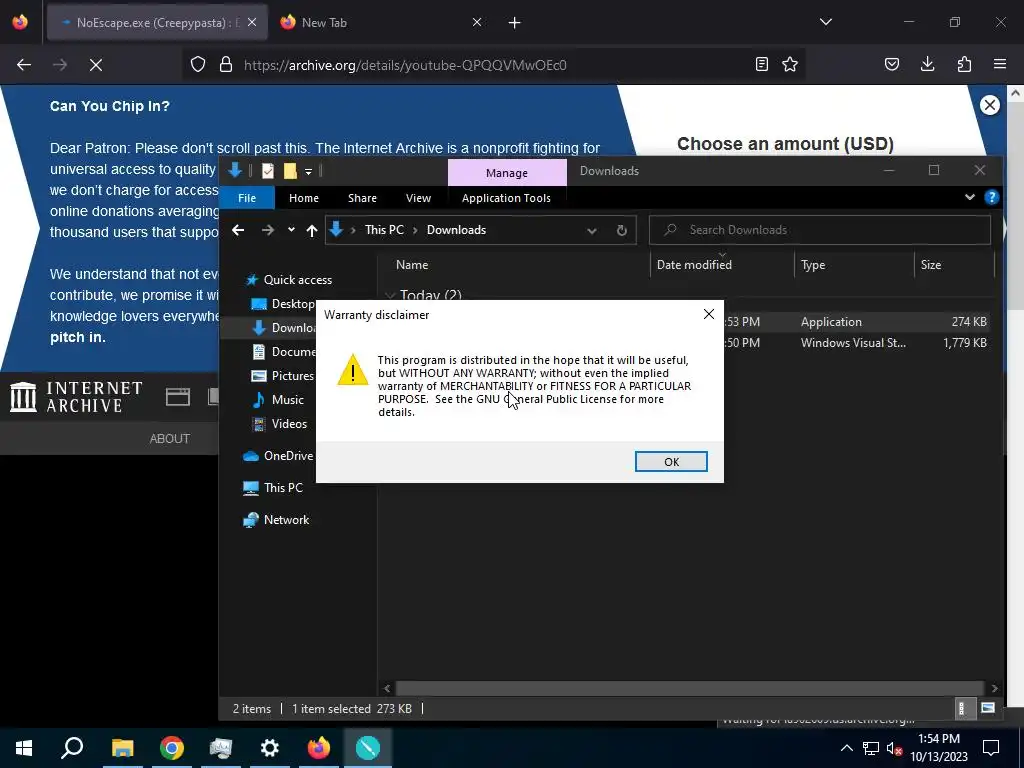This screenshot has height=768, width=1024.
Task: Click the Manage contextual tab
Action: pyautogui.click(x=507, y=173)
